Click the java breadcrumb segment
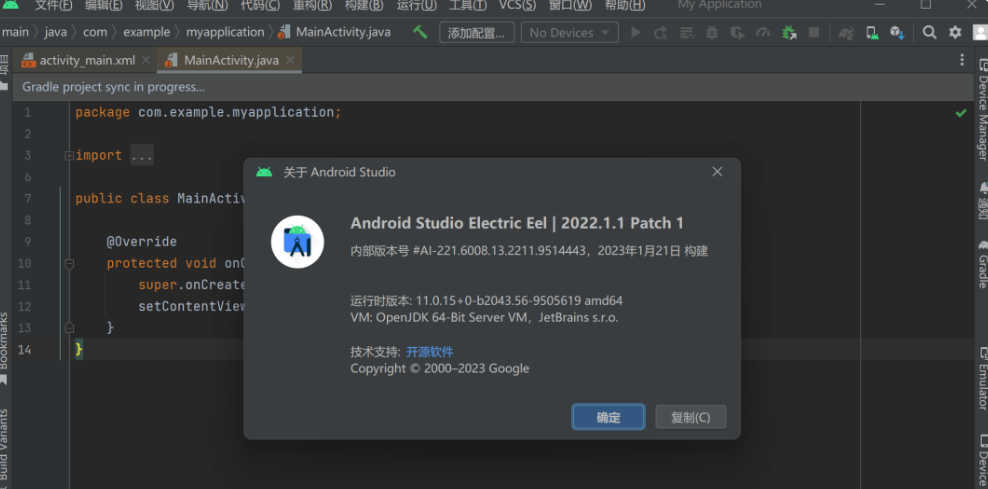 point(55,32)
